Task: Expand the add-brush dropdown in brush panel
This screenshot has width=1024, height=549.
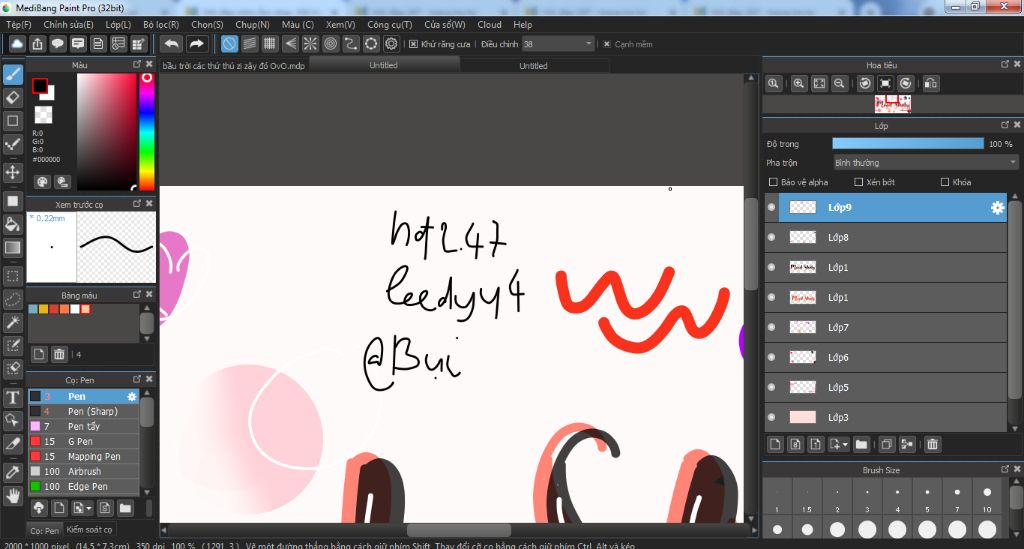Action: [88, 508]
